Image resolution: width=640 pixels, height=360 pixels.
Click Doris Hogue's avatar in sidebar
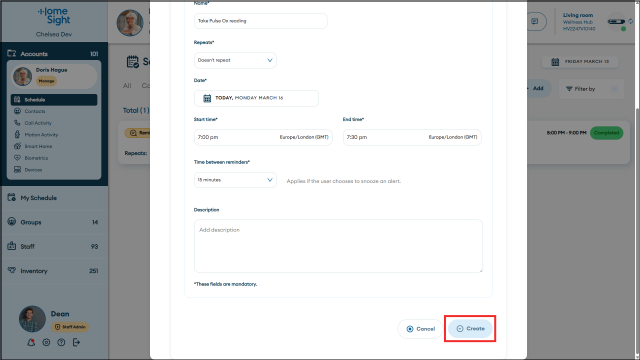tap(22, 76)
